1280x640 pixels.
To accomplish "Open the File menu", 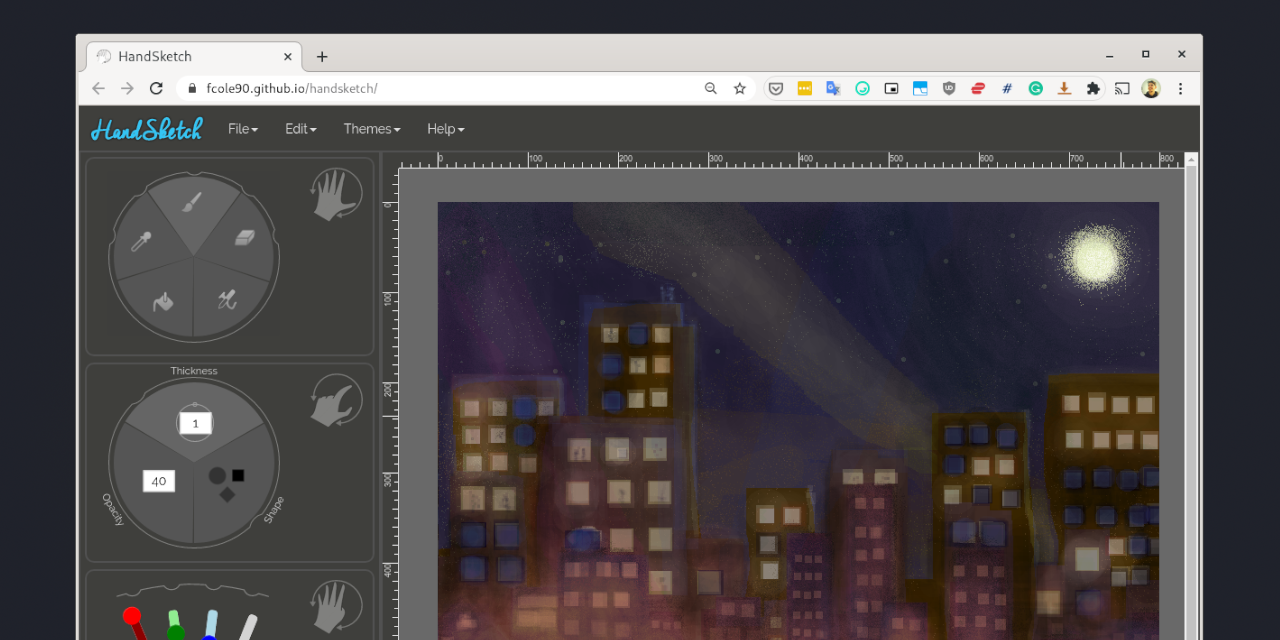I will (242, 129).
